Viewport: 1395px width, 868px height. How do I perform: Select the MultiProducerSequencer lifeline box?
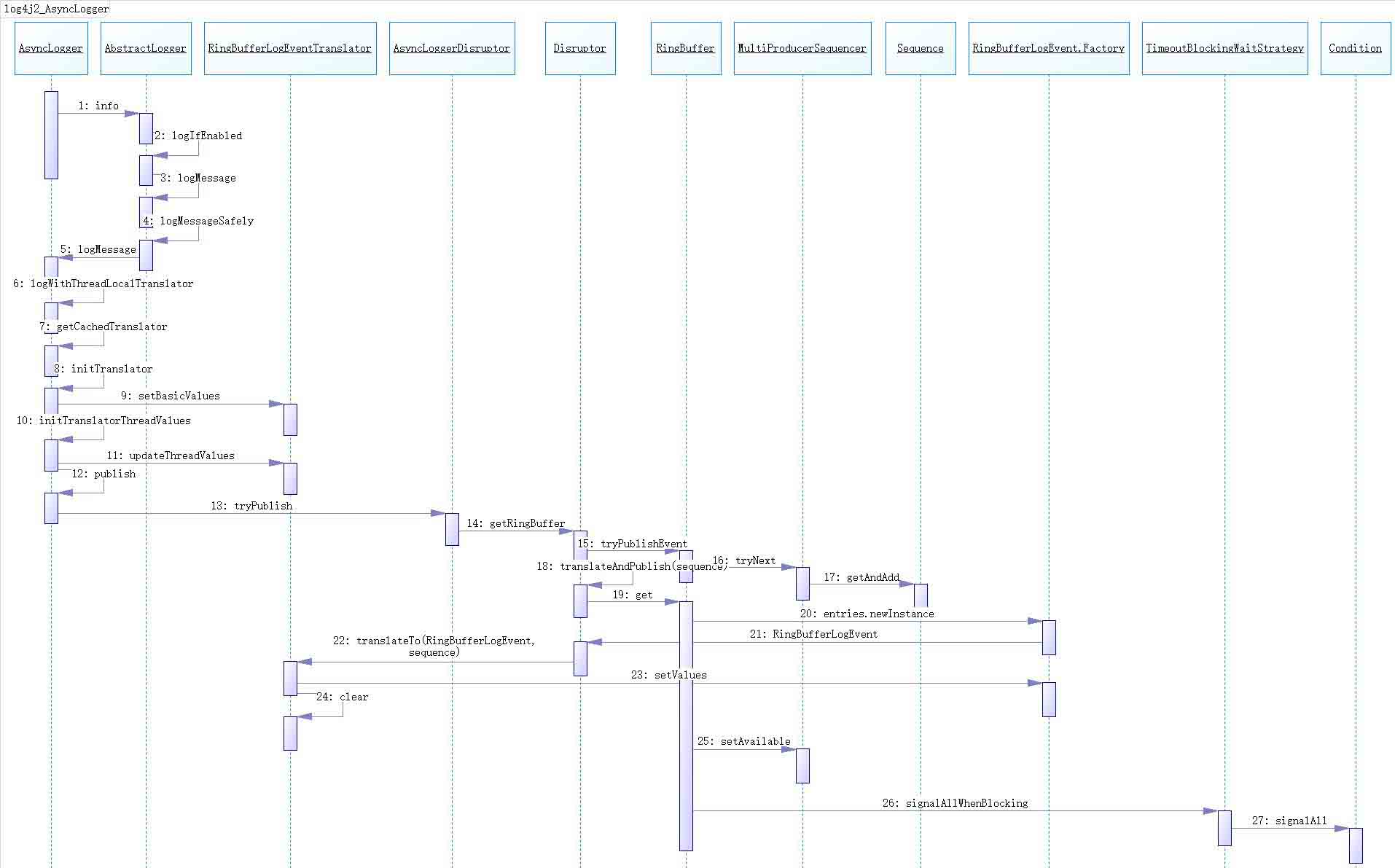pos(802,48)
